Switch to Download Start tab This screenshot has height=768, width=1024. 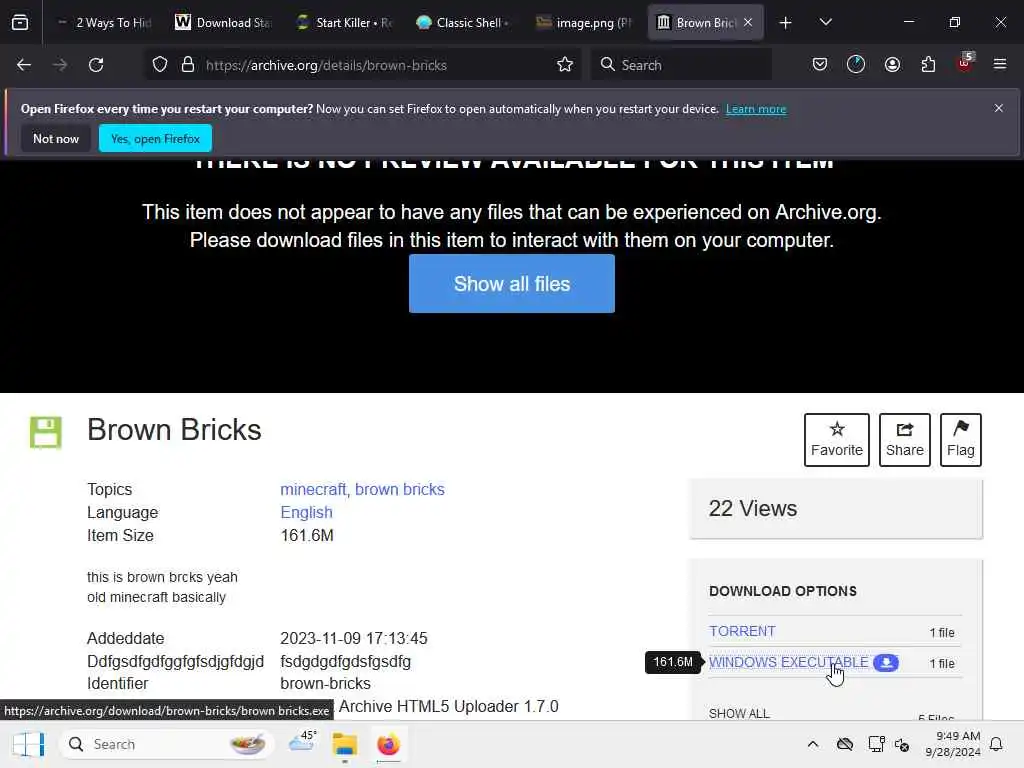click(223, 23)
